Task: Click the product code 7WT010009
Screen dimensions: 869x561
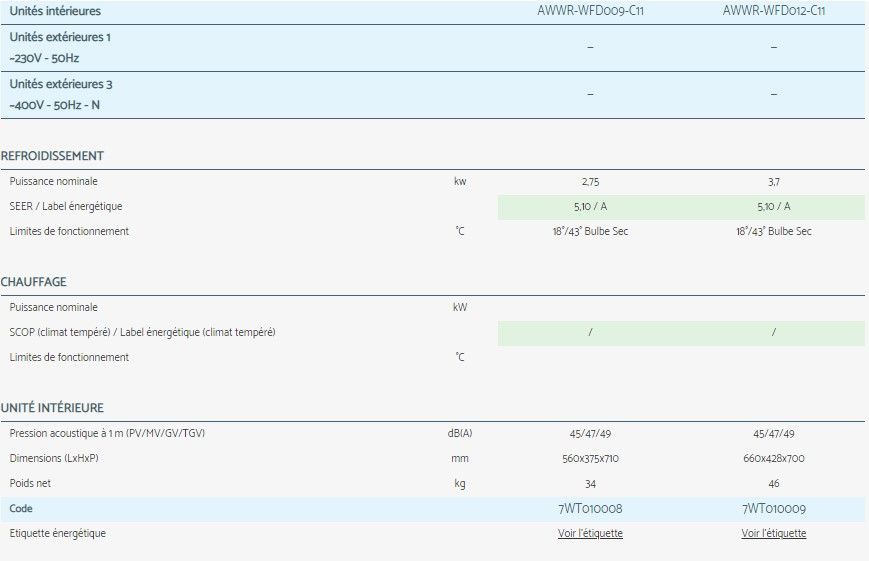Action: point(773,509)
